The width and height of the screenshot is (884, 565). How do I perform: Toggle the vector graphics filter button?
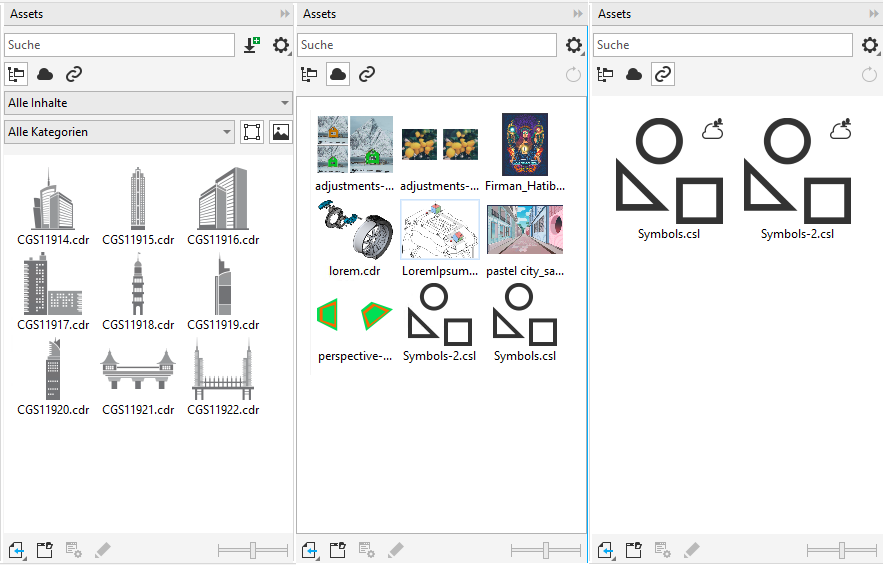252,132
